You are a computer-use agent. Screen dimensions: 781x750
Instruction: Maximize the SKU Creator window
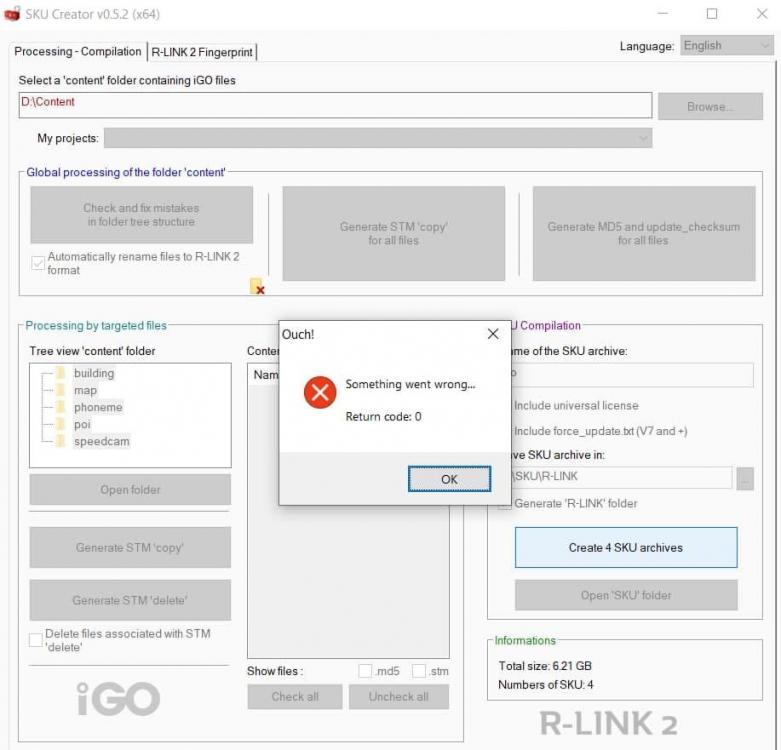pos(712,13)
